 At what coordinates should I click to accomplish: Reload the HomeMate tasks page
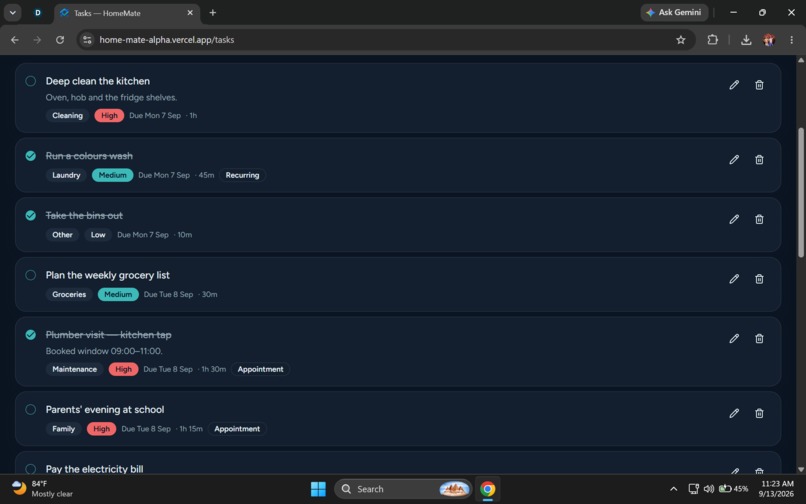coord(60,40)
